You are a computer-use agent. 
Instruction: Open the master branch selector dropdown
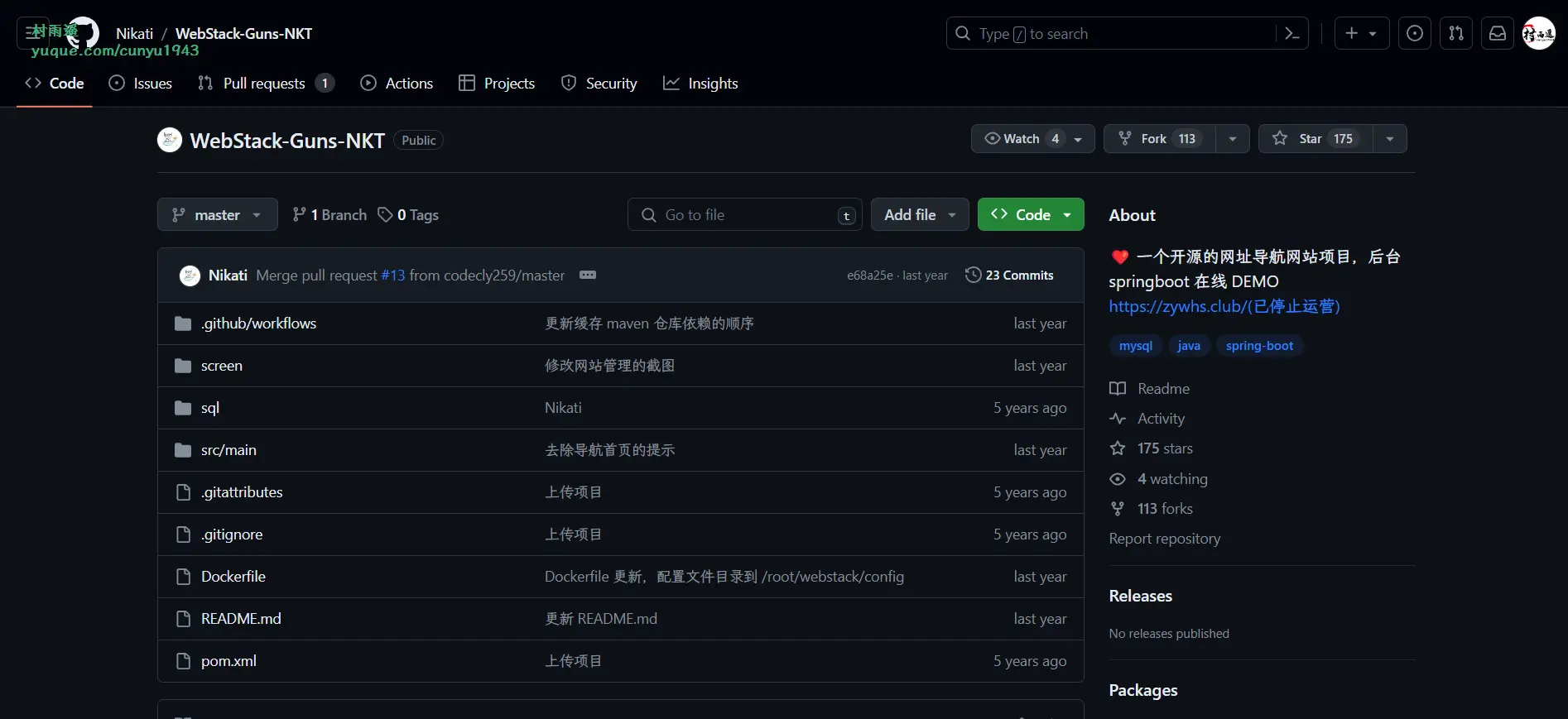coord(217,215)
